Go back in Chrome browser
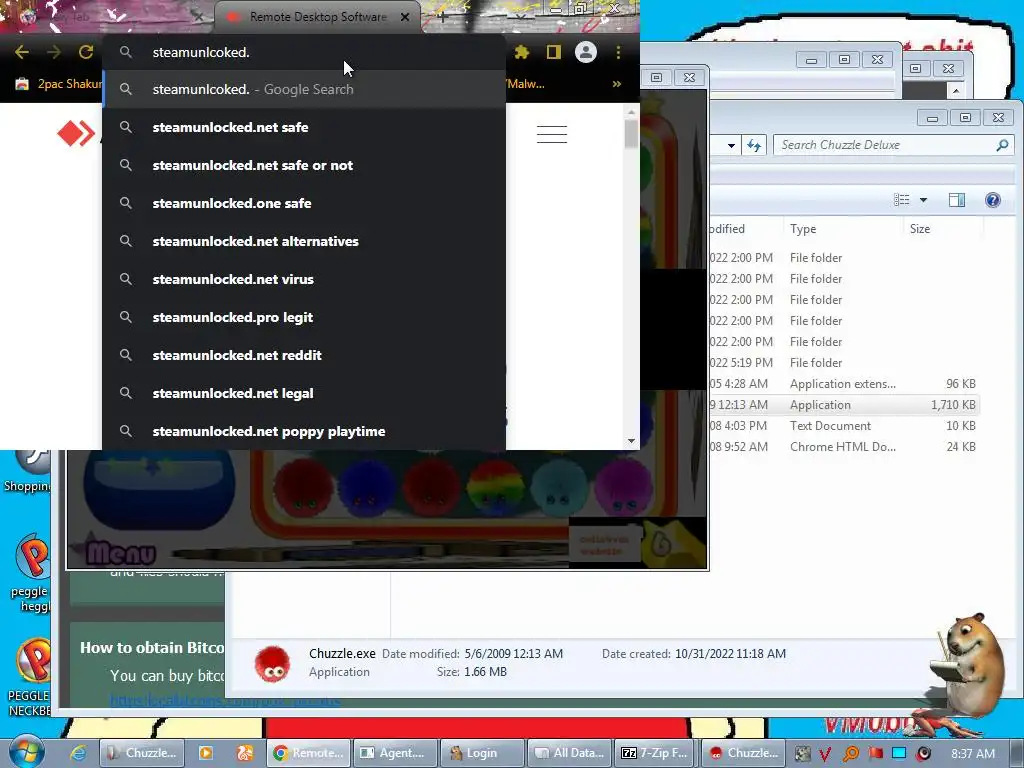The height and width of the screenshot is (768, 1024). pos(22,52)
